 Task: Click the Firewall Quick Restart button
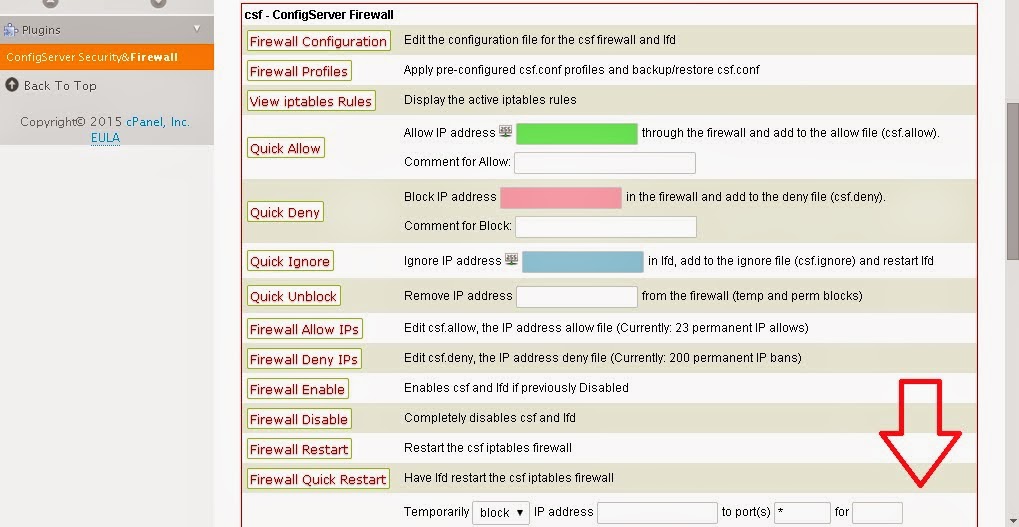tap(318, 479)
